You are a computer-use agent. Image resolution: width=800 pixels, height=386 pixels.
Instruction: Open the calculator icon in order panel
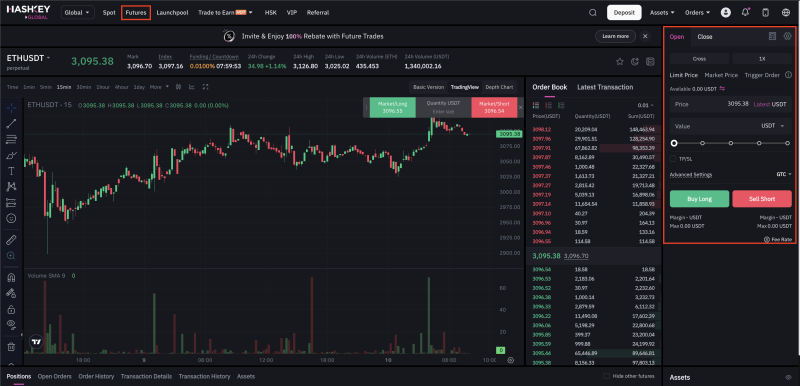772,36
